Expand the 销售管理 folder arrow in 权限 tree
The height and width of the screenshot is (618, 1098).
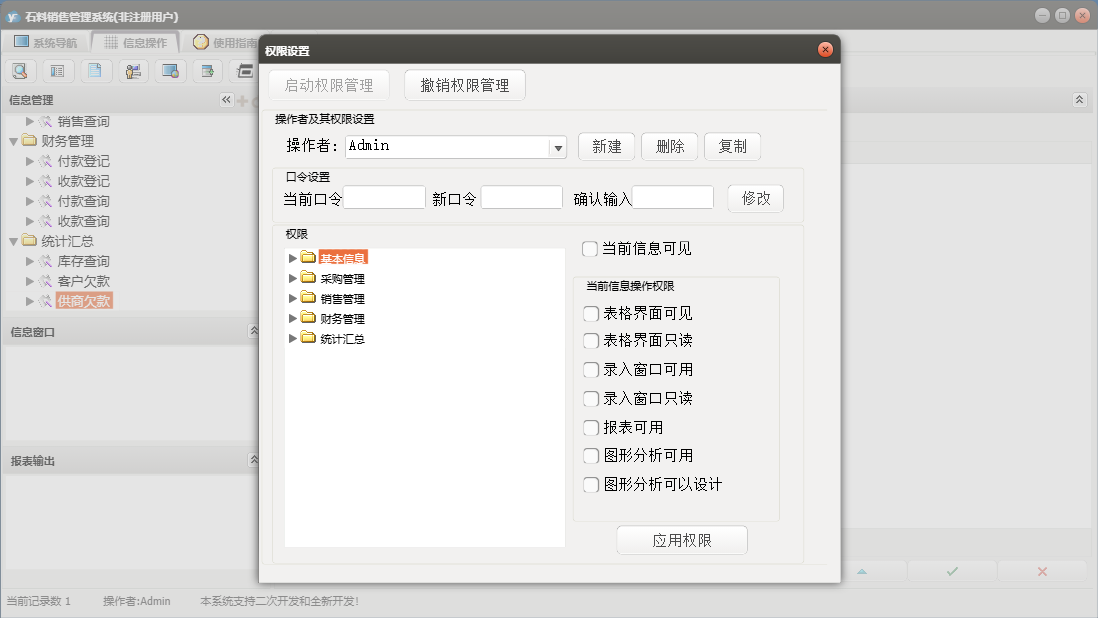point(293,298)
